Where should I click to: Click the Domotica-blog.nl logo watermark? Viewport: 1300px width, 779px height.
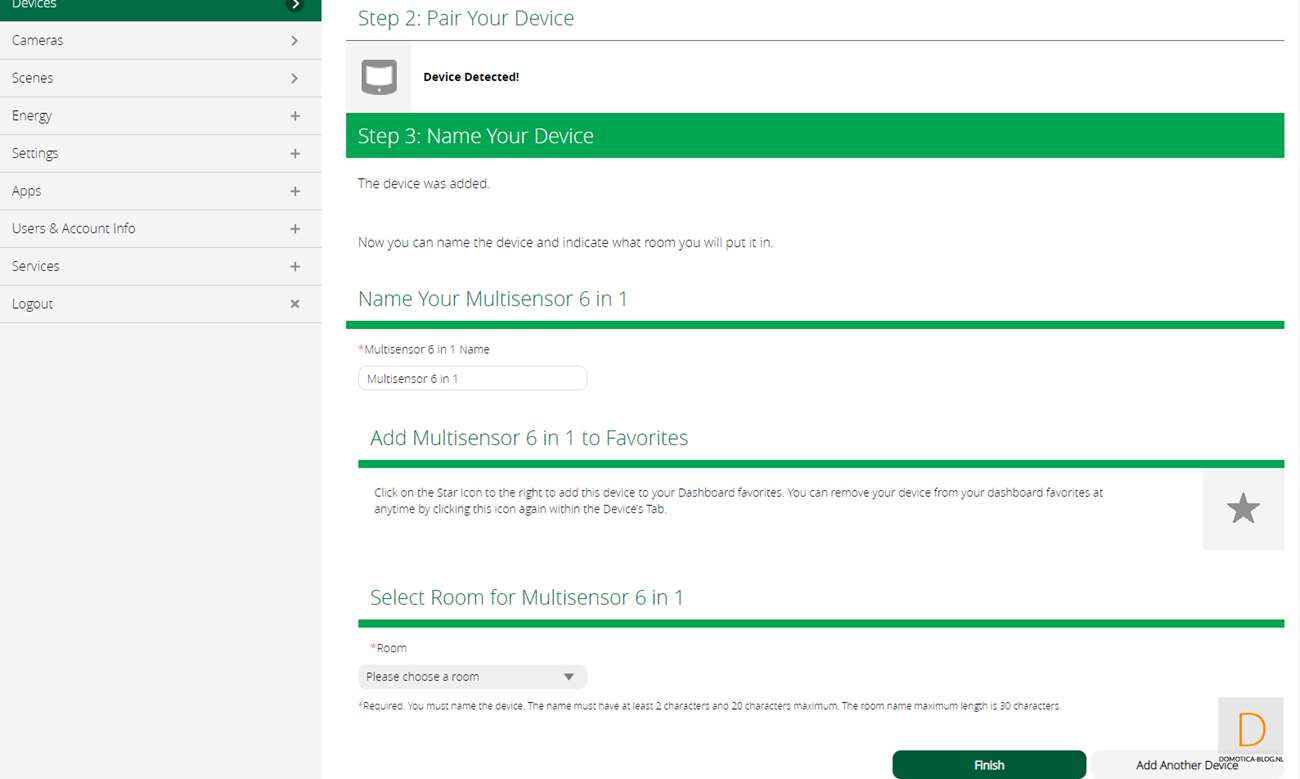1251,732
